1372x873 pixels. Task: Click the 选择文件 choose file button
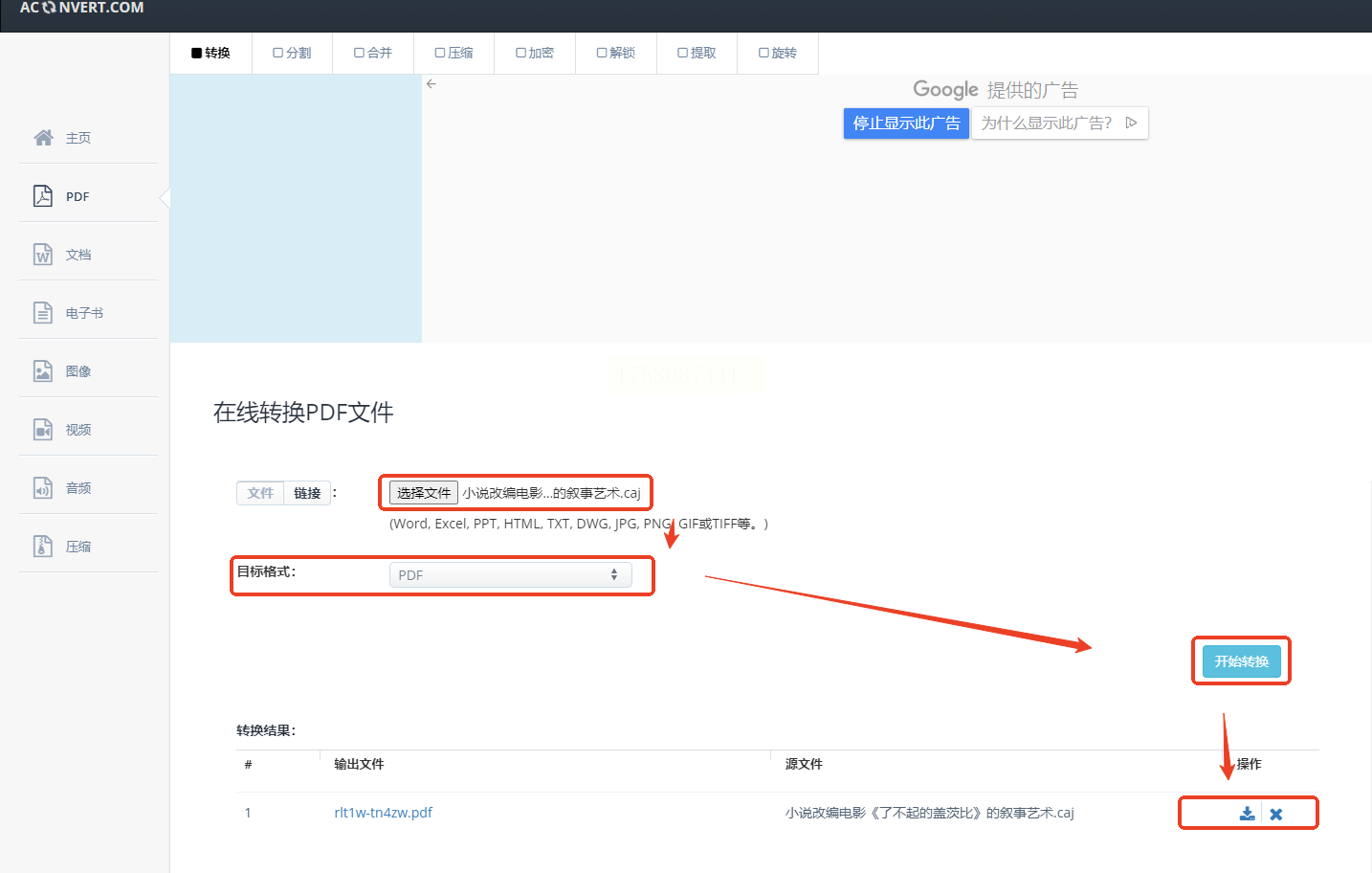click(x=424, y=493)
